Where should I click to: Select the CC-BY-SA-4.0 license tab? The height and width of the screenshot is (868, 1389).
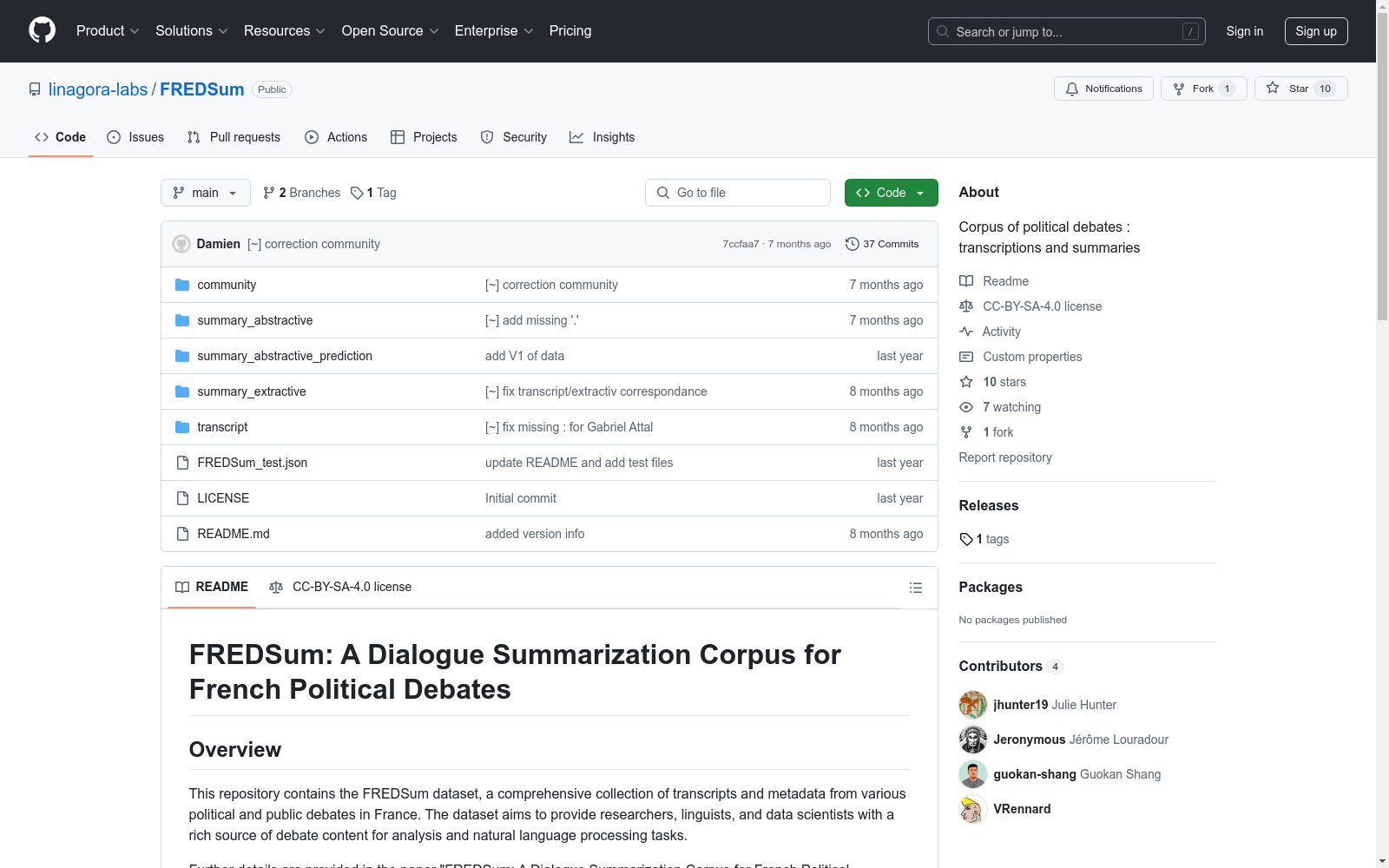[340, 588]
